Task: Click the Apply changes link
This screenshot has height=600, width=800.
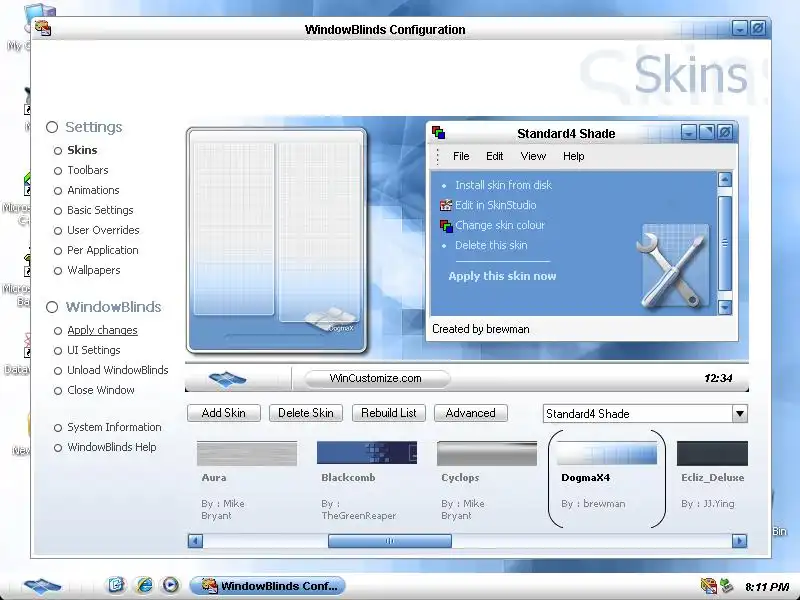Action: tap(102, 330)
